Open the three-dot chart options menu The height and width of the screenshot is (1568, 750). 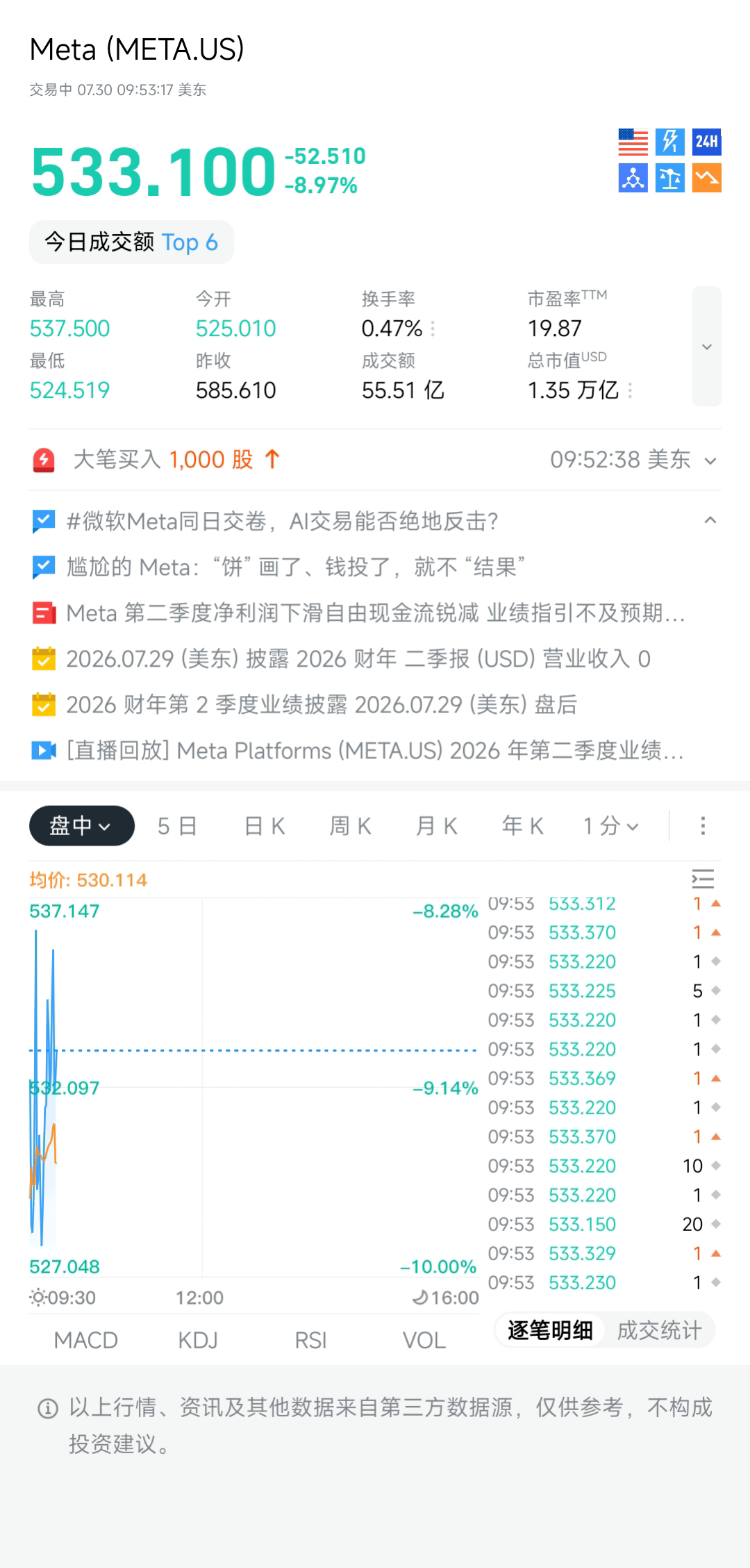pos(703,826)
